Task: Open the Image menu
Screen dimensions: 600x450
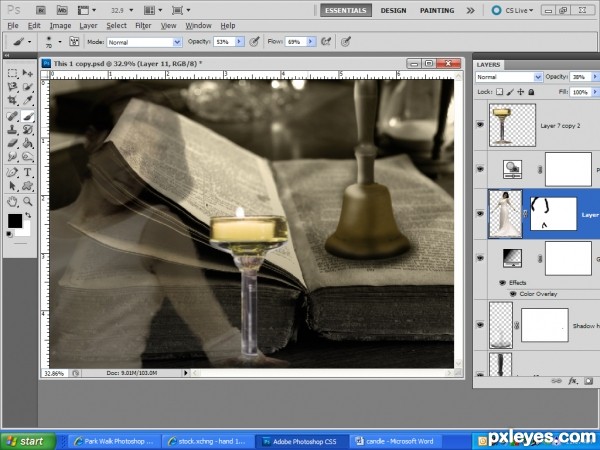Action: [60, 26]
